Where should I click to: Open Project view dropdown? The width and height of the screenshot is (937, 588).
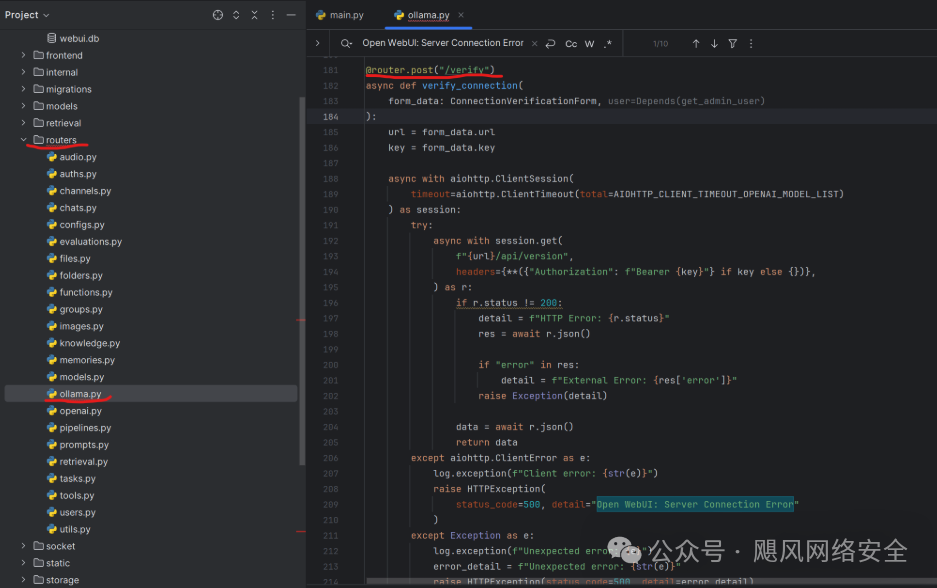click(27, 15)
